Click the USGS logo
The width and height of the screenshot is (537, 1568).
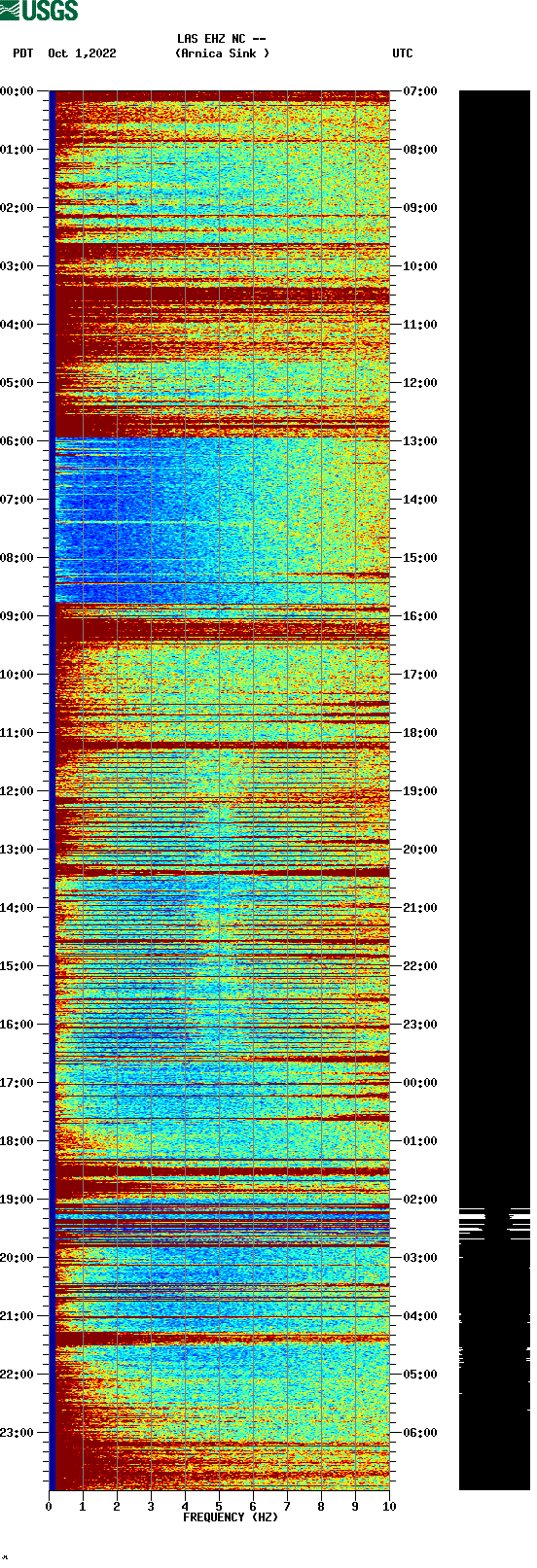40,11
